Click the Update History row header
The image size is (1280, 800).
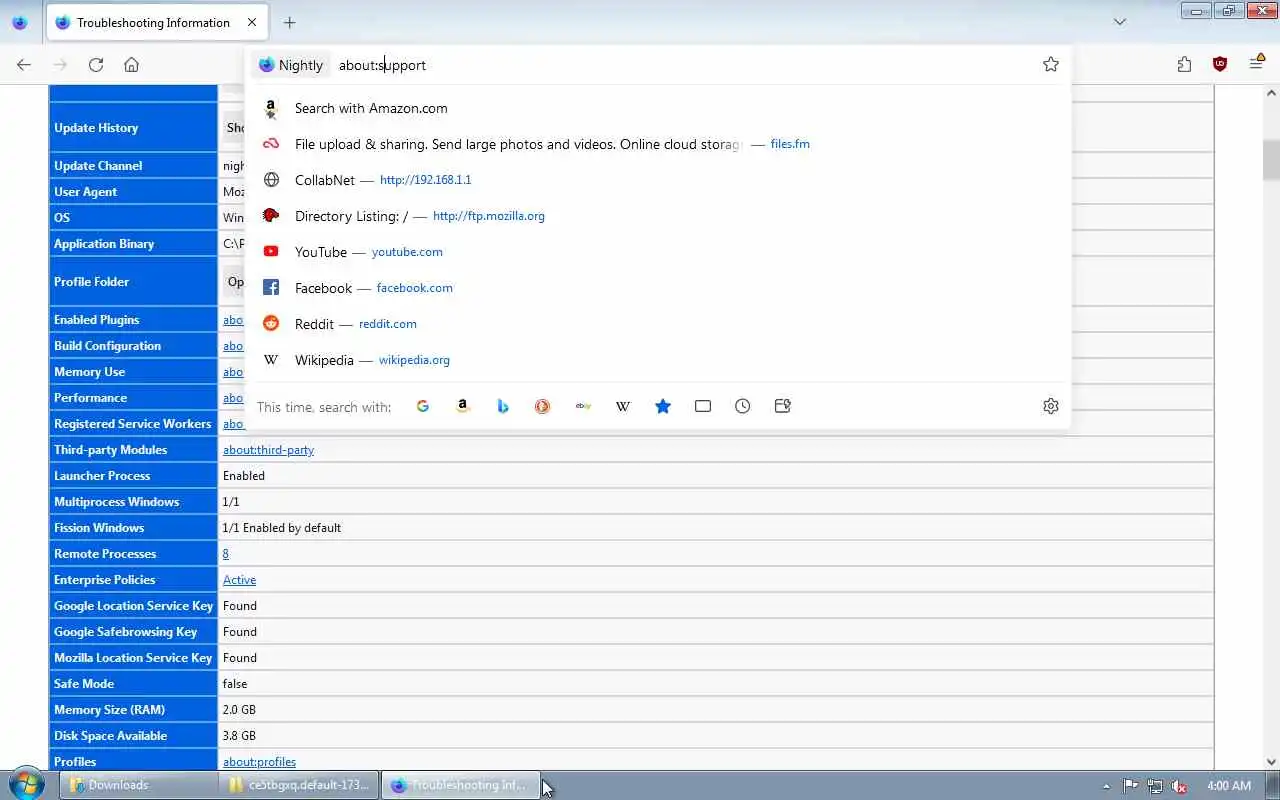click(x=133, y=127)
